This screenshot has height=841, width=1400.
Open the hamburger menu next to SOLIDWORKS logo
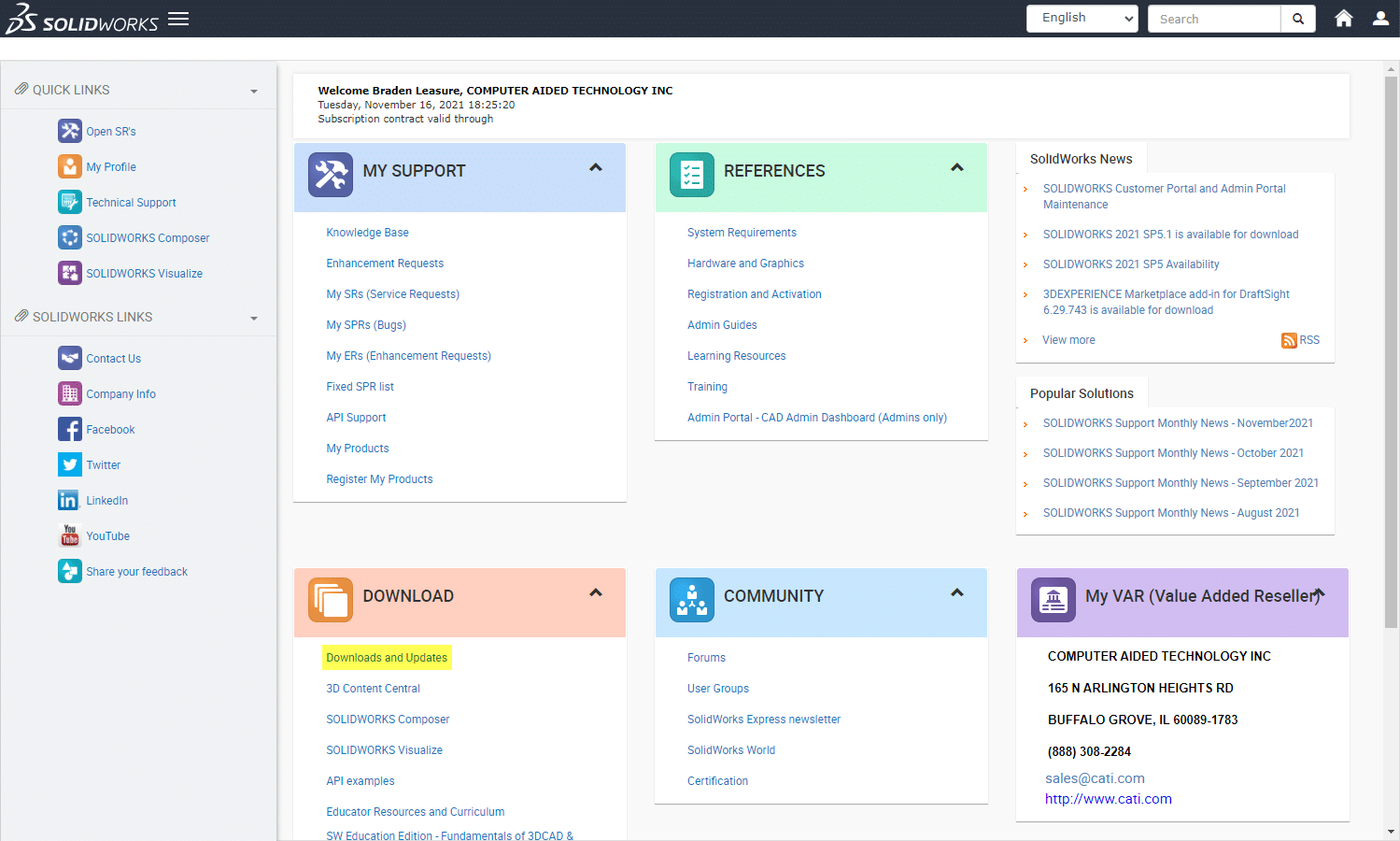178,19
